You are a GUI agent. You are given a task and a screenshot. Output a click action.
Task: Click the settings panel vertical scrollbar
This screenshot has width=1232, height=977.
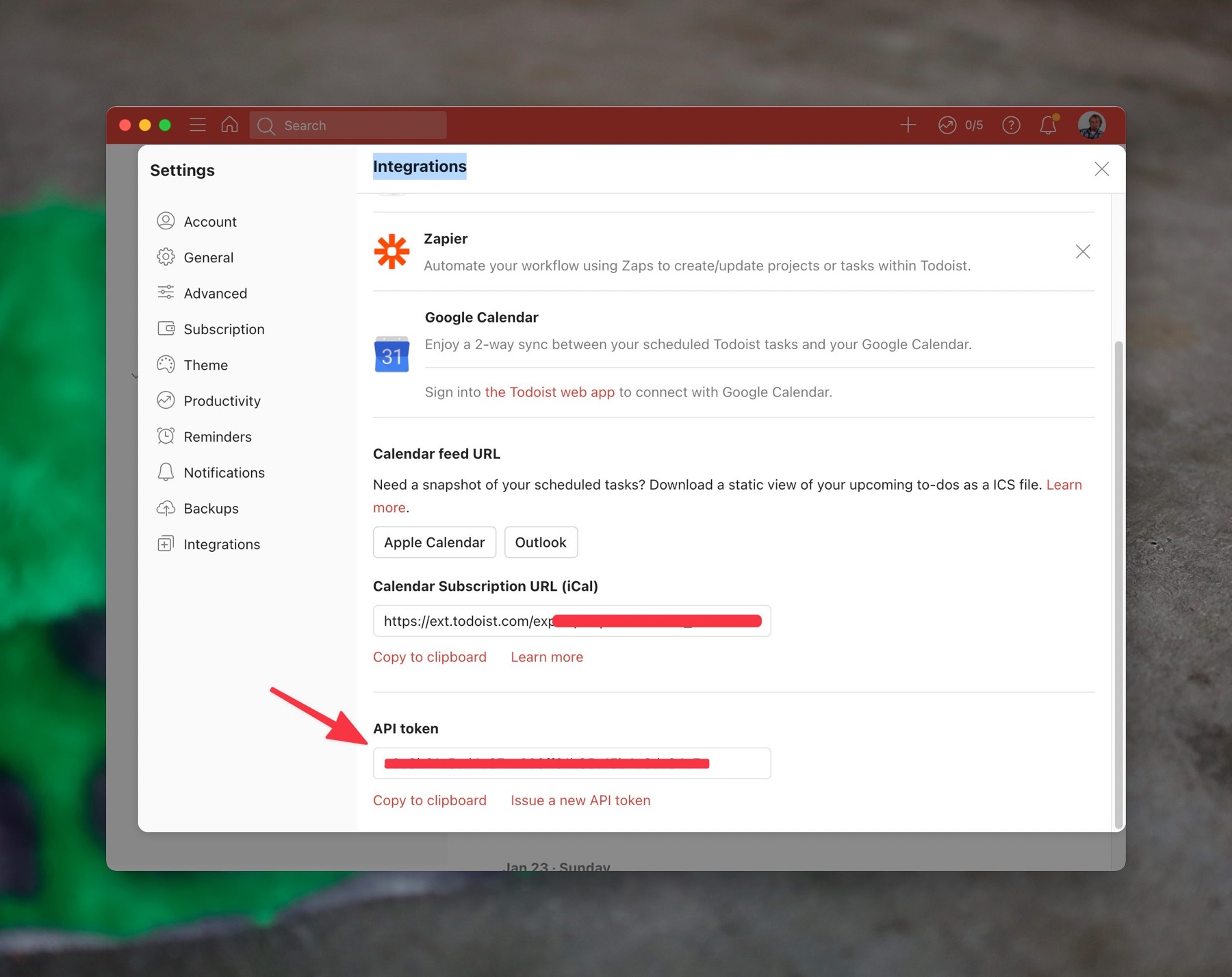coord(1118,582)
